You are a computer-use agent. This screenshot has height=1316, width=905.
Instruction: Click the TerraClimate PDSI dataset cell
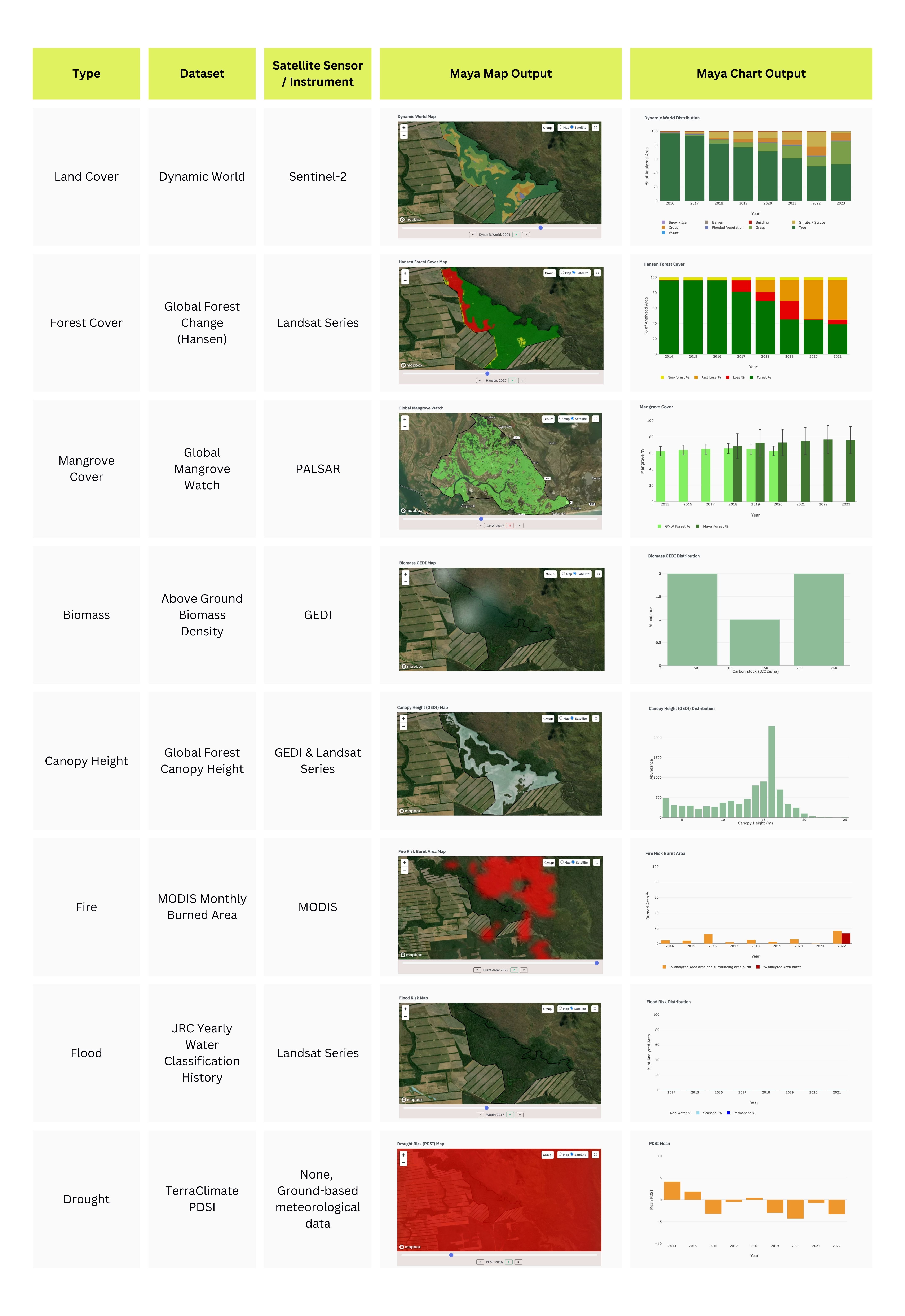tap(202, 1199)
